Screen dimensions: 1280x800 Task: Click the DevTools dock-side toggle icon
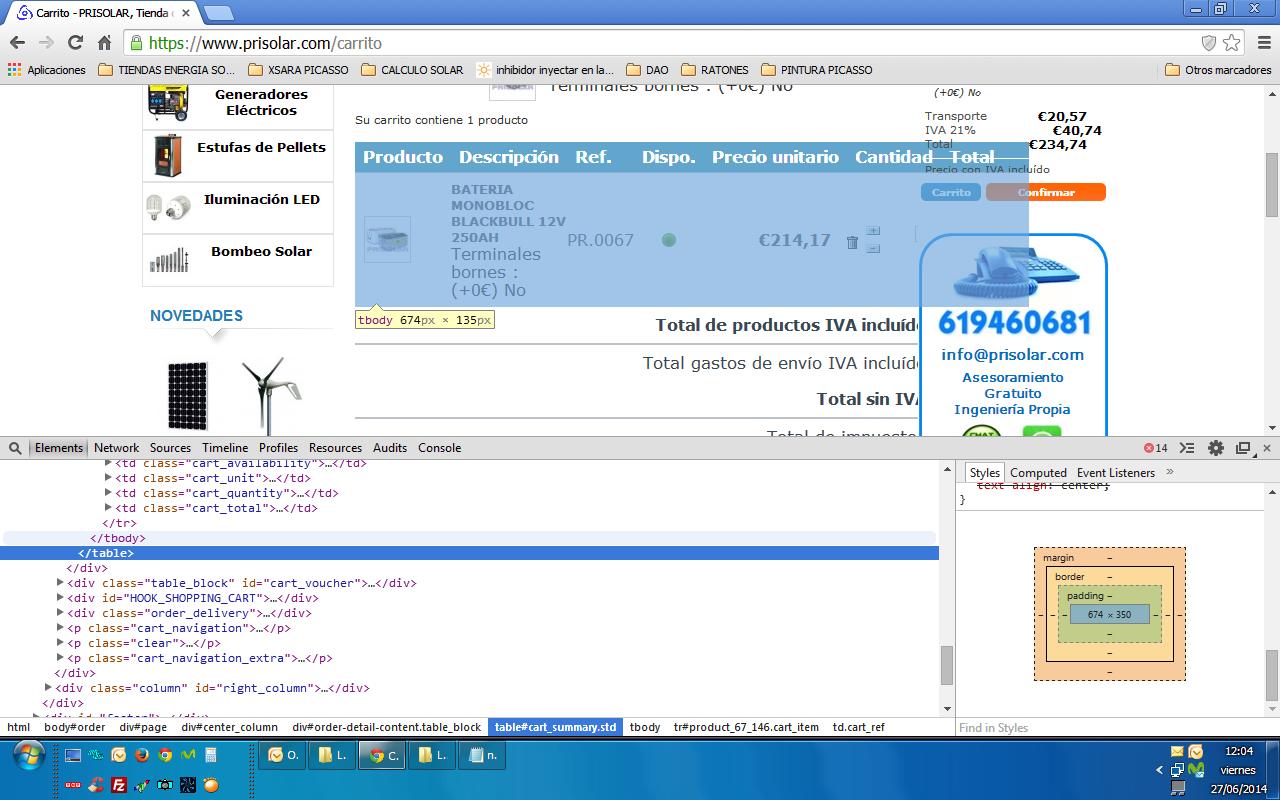(1243, 448)
